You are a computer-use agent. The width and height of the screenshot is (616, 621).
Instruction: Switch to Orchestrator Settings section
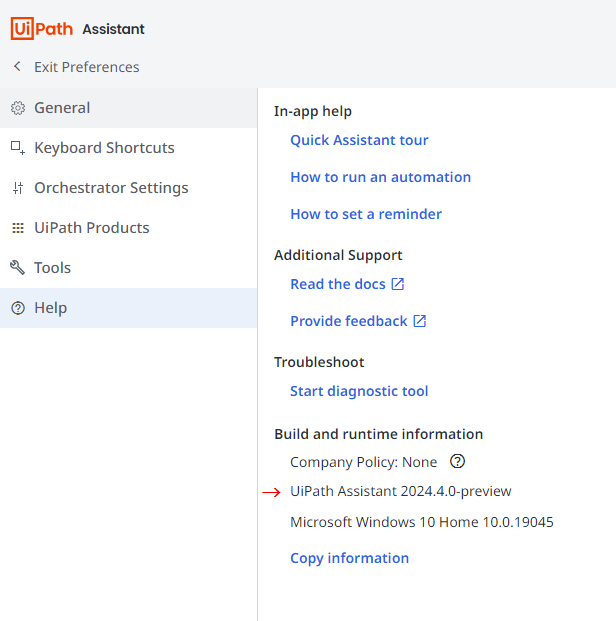tap(111, 188)
